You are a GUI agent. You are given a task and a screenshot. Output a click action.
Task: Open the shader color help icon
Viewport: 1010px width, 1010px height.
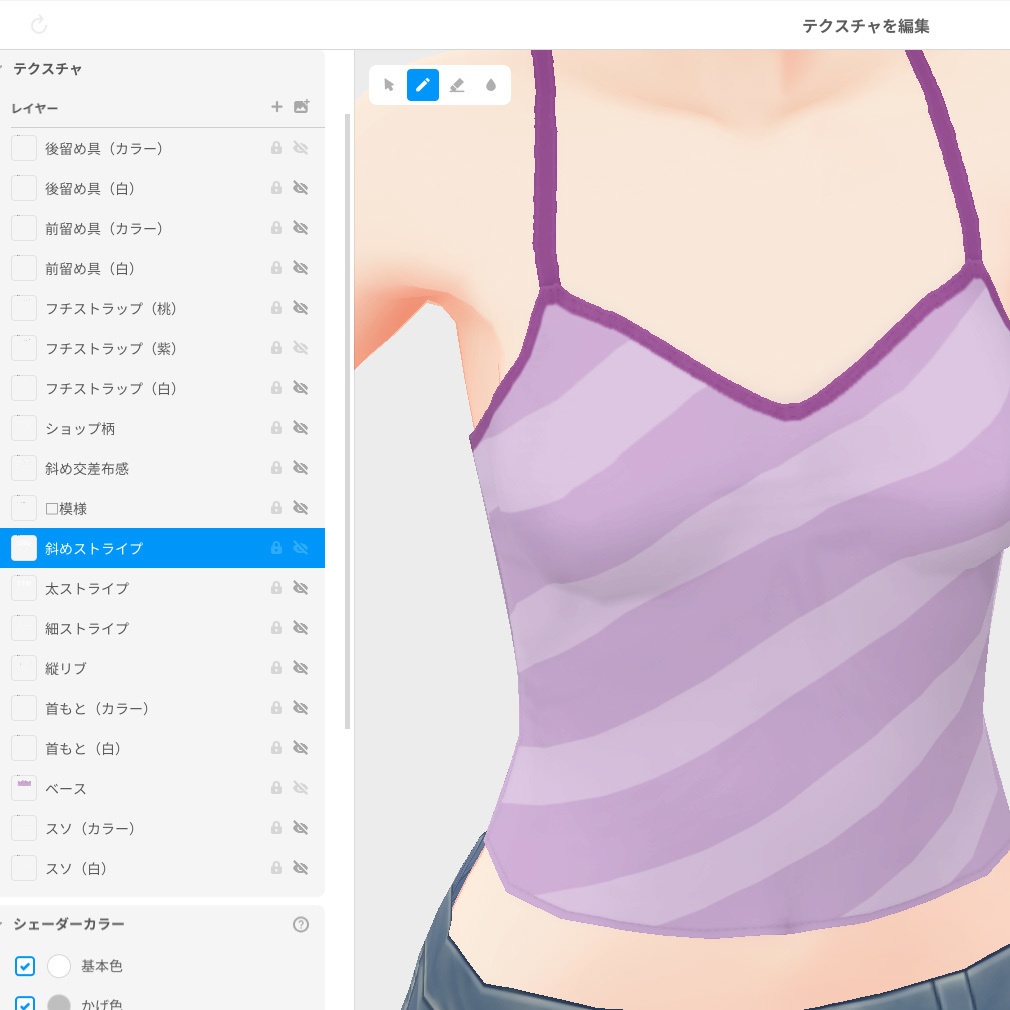tap(300, 924)
